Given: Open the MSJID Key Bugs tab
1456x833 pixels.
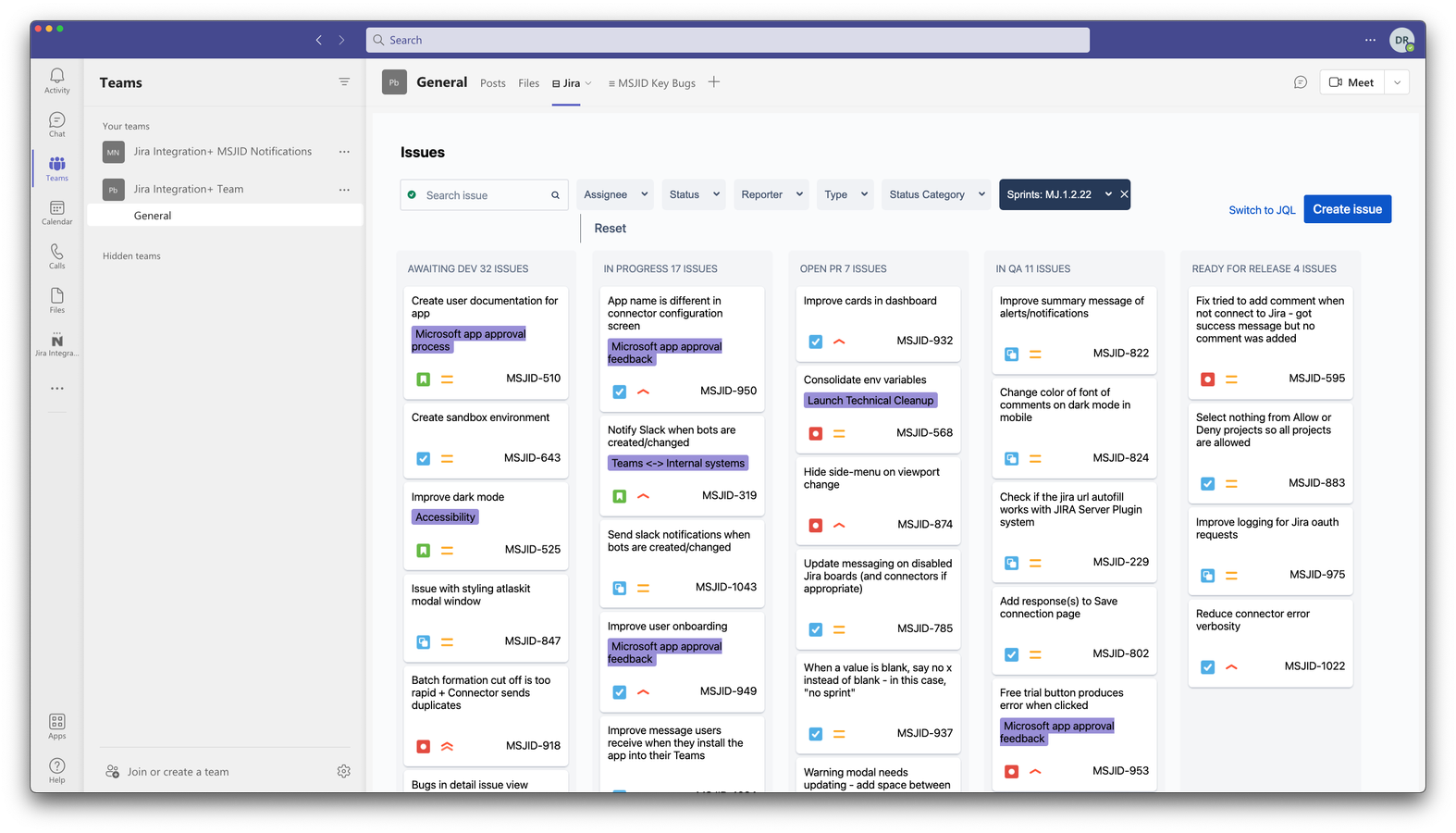Looking at the screenshot, I should coord(652,83).
